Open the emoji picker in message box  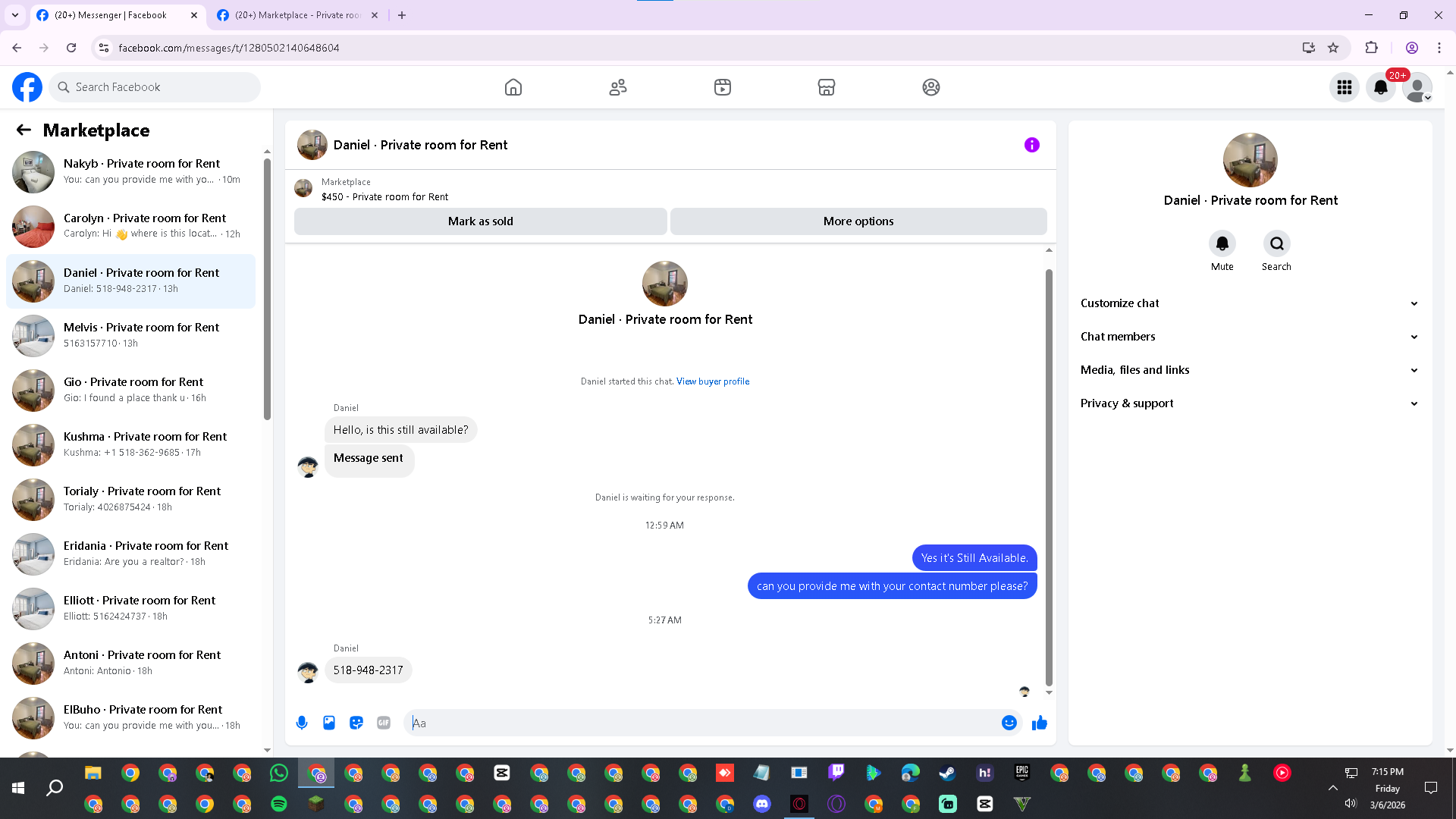[x=1009, y=723]
